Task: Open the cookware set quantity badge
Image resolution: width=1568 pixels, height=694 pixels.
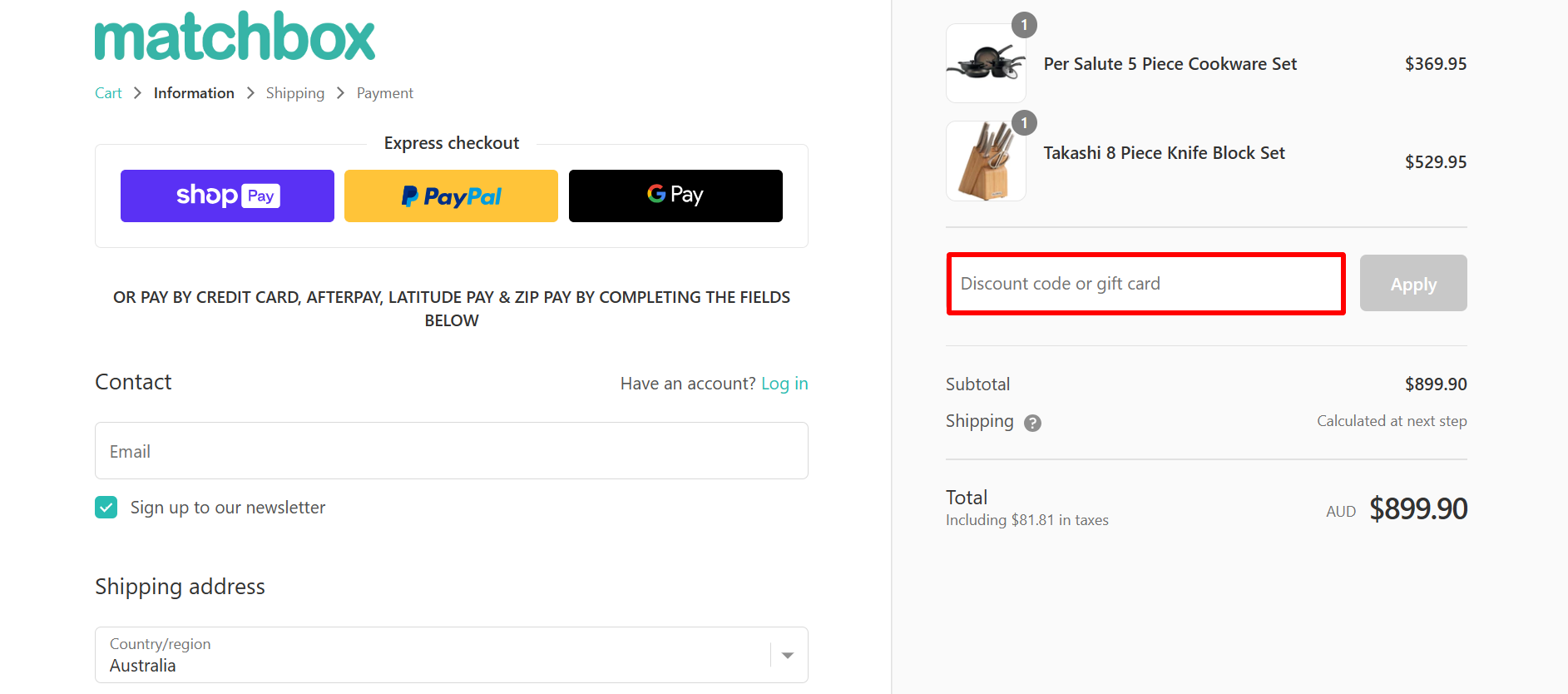Action: [1024, 24]
